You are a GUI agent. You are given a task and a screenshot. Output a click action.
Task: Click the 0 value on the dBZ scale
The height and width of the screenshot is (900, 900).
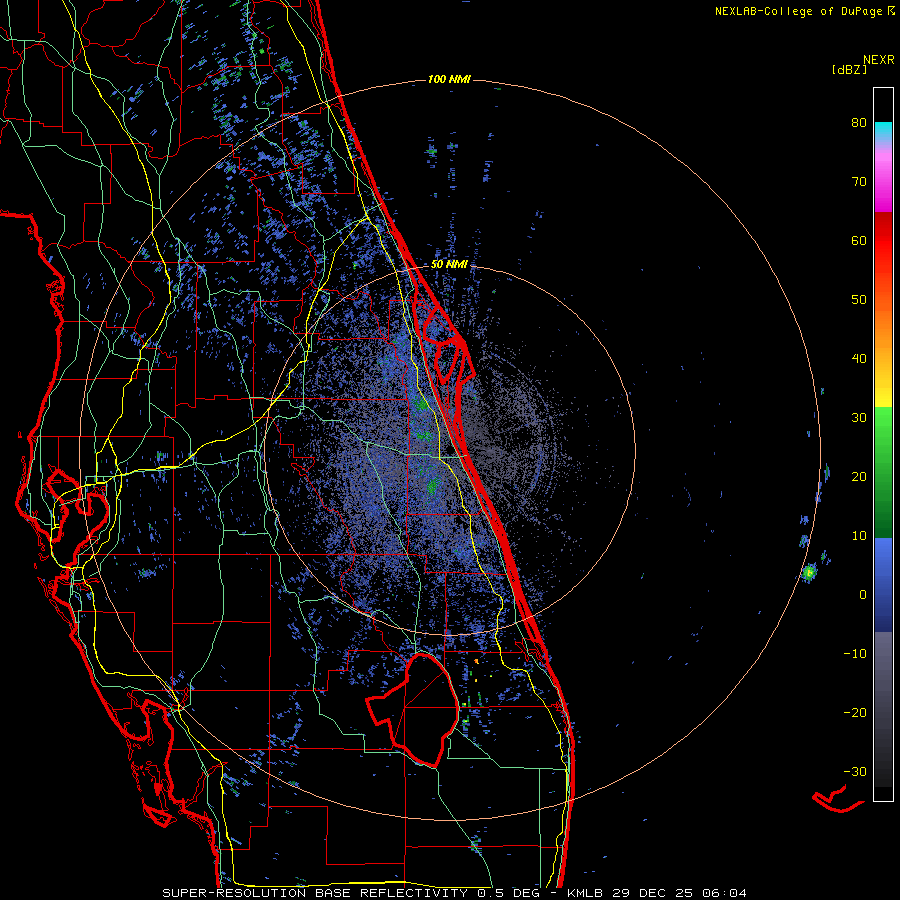[863, 595]
